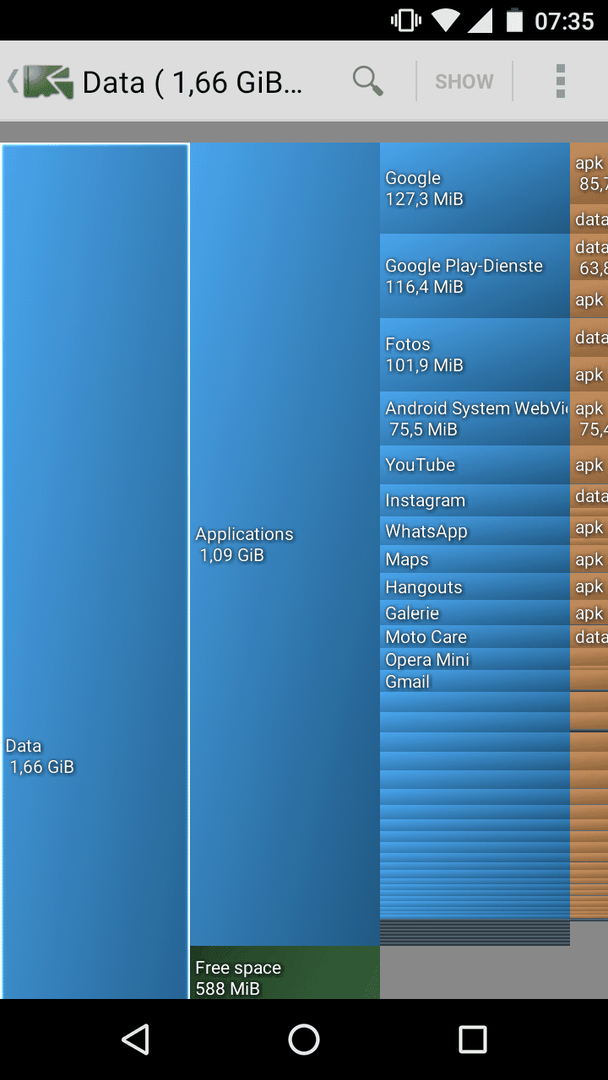Select the data block next to Moto Care
Screen dimensions: 608x1080
589,636
